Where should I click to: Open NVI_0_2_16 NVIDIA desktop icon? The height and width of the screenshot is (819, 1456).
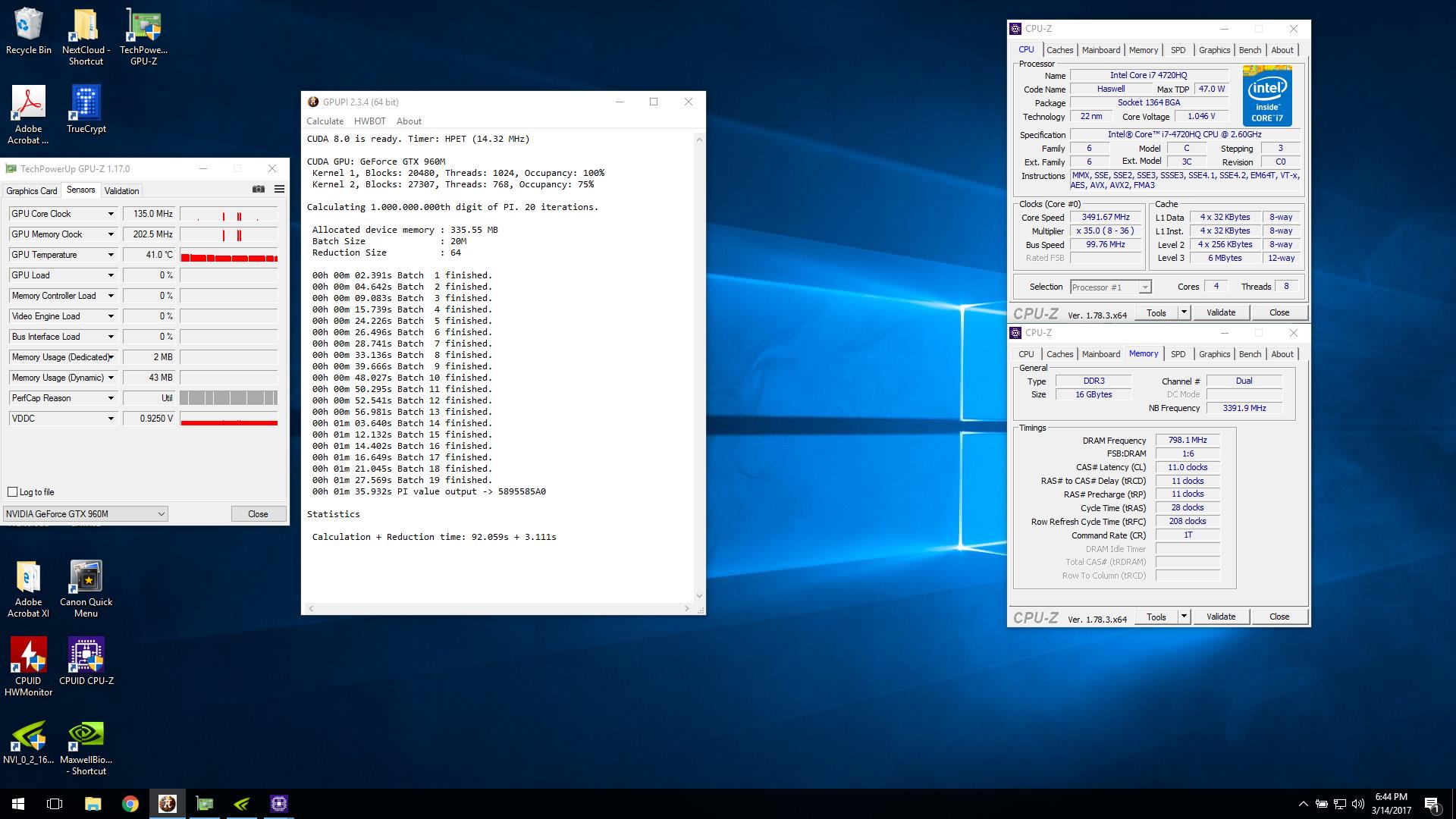pos(28,743)
